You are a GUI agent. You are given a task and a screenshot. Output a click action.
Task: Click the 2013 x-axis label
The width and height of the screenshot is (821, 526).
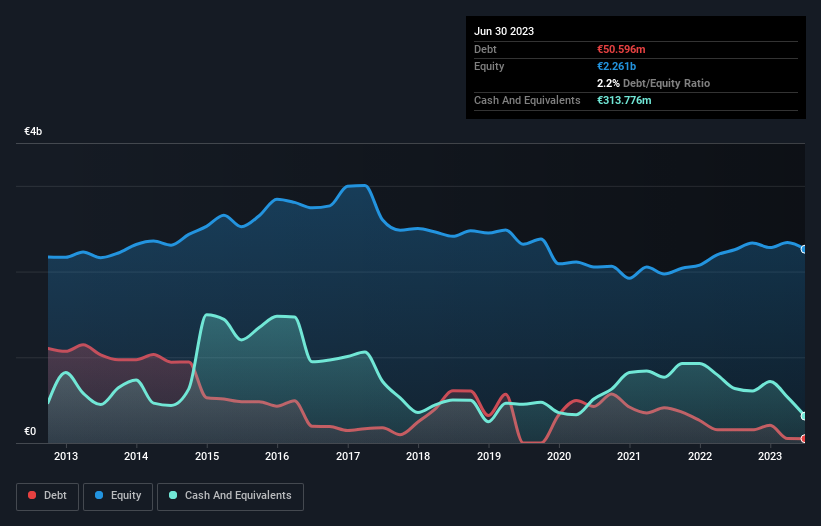(x=66, y=456)
